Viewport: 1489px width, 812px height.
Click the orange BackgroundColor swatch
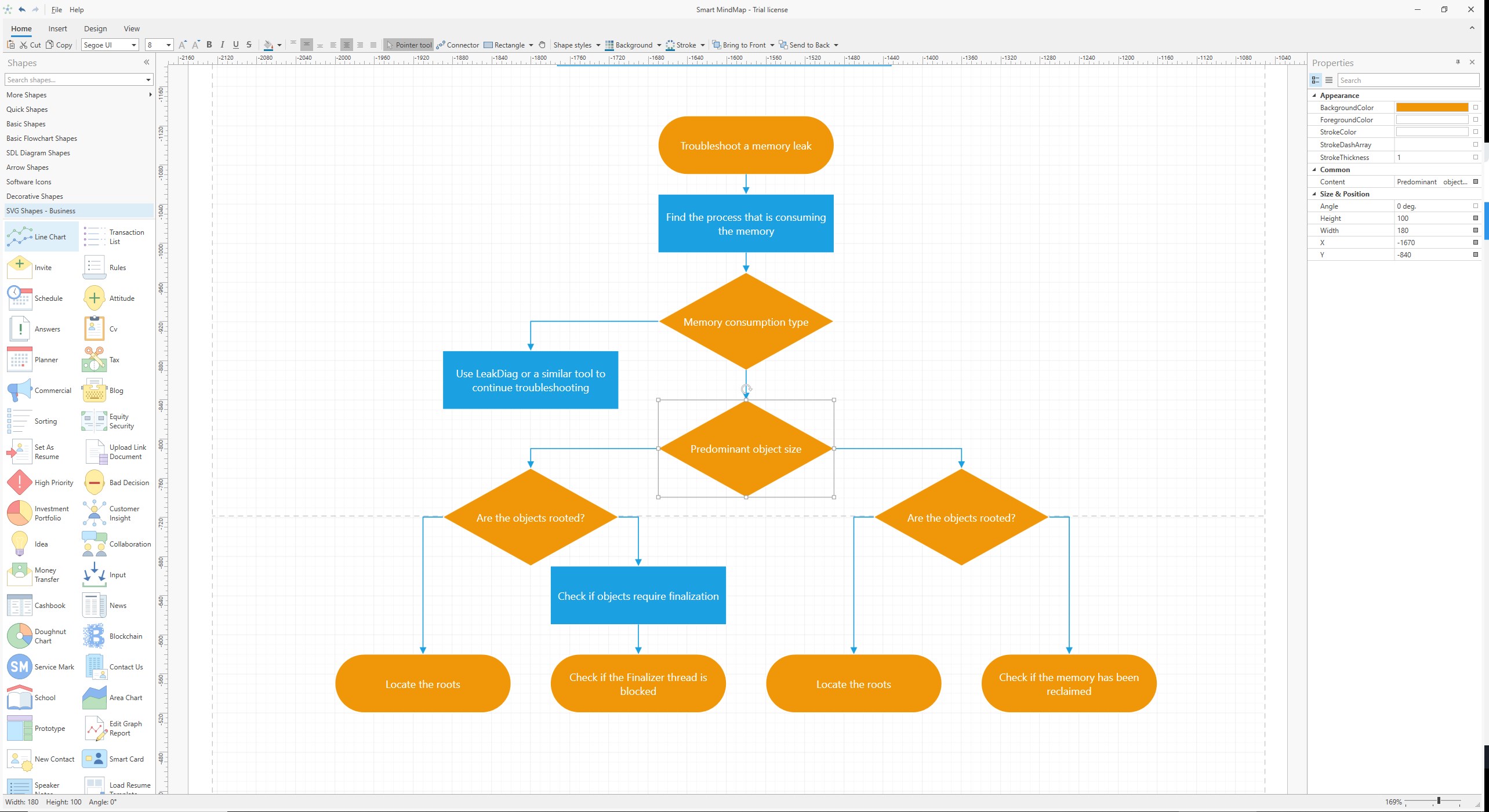click(x=1432, y=107)
